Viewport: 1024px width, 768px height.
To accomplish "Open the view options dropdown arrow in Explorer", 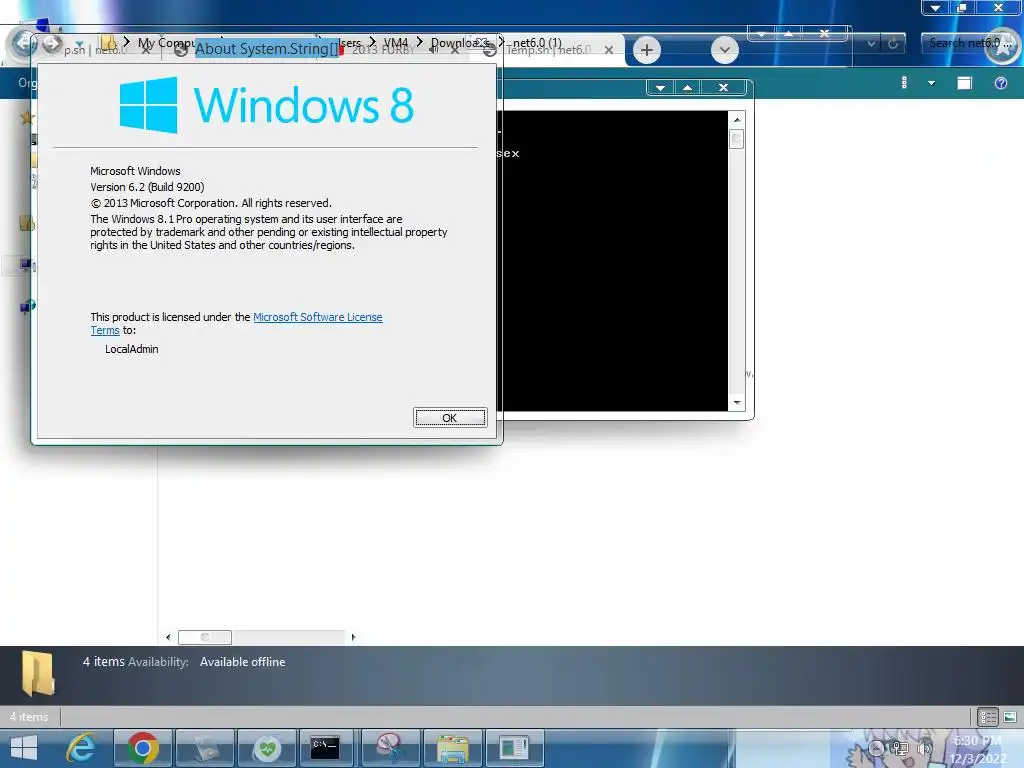I will click(x=931, y=83).
